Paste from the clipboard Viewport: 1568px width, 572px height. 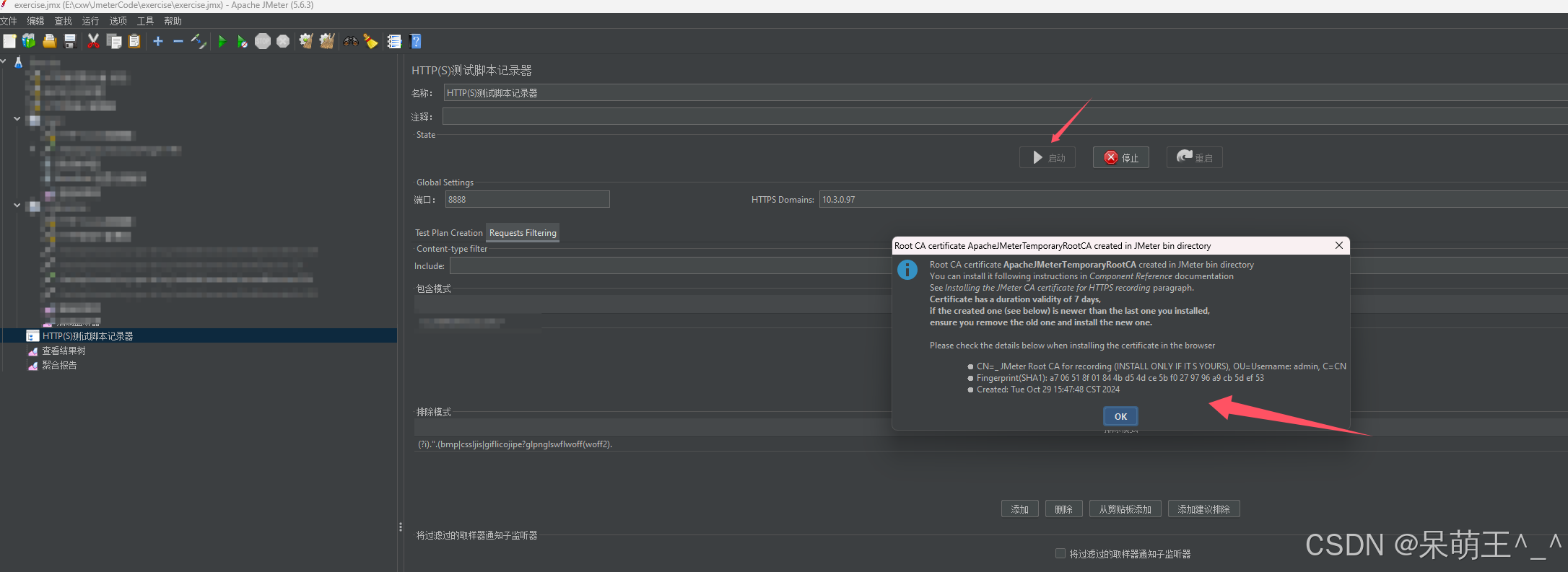coord(134,41)
